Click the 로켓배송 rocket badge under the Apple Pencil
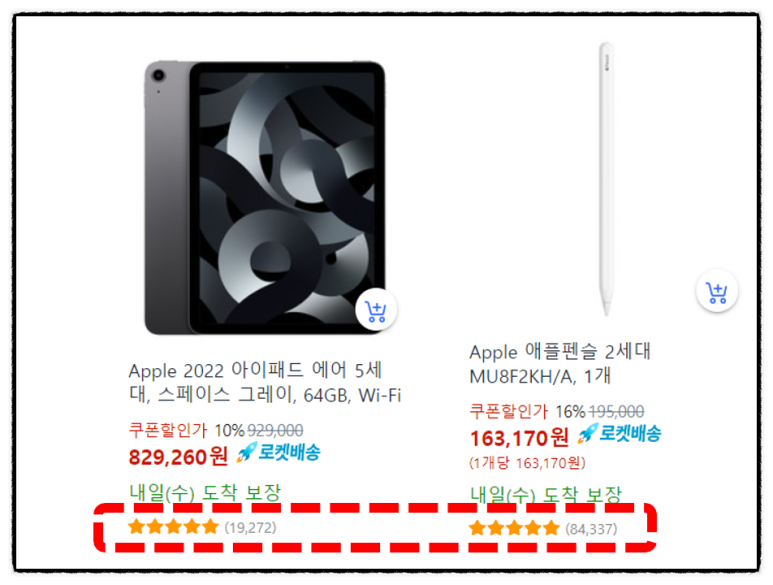The width and height of the screenshot is (773, 585). pyautogui.click(x=619, y=433)
